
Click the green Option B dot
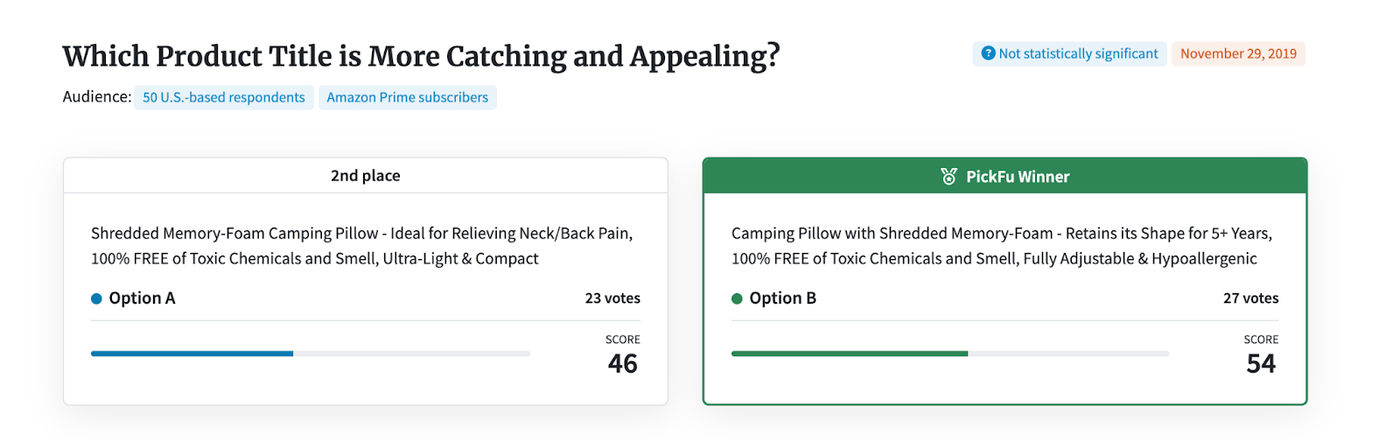pos(737,298)
